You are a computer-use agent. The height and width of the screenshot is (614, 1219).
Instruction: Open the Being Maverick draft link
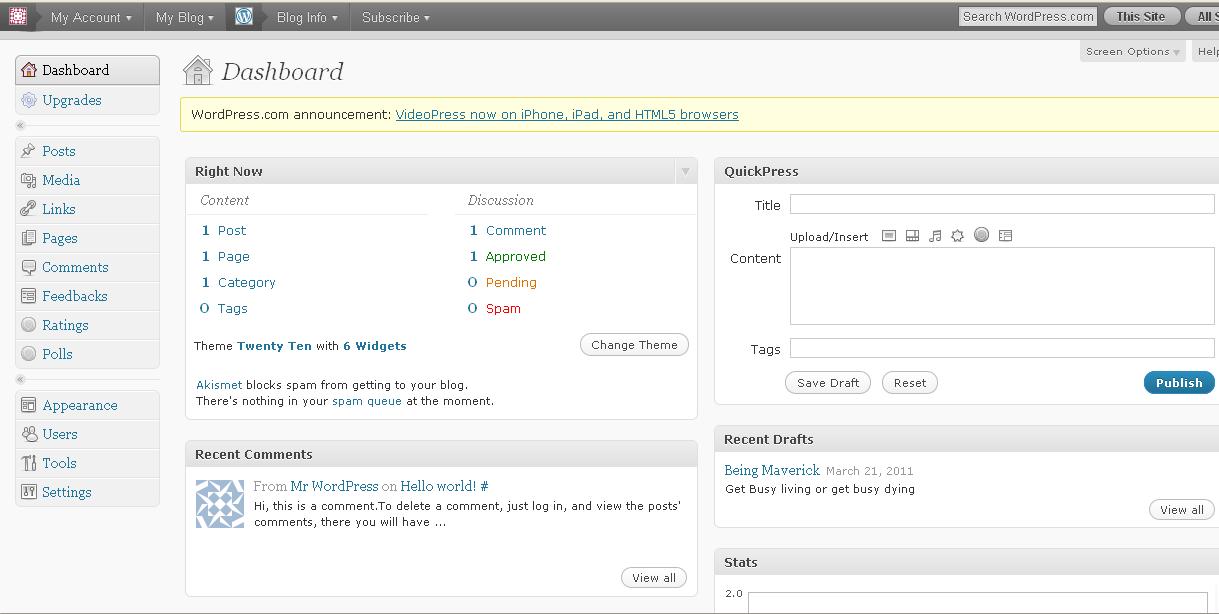click(772, 470)
